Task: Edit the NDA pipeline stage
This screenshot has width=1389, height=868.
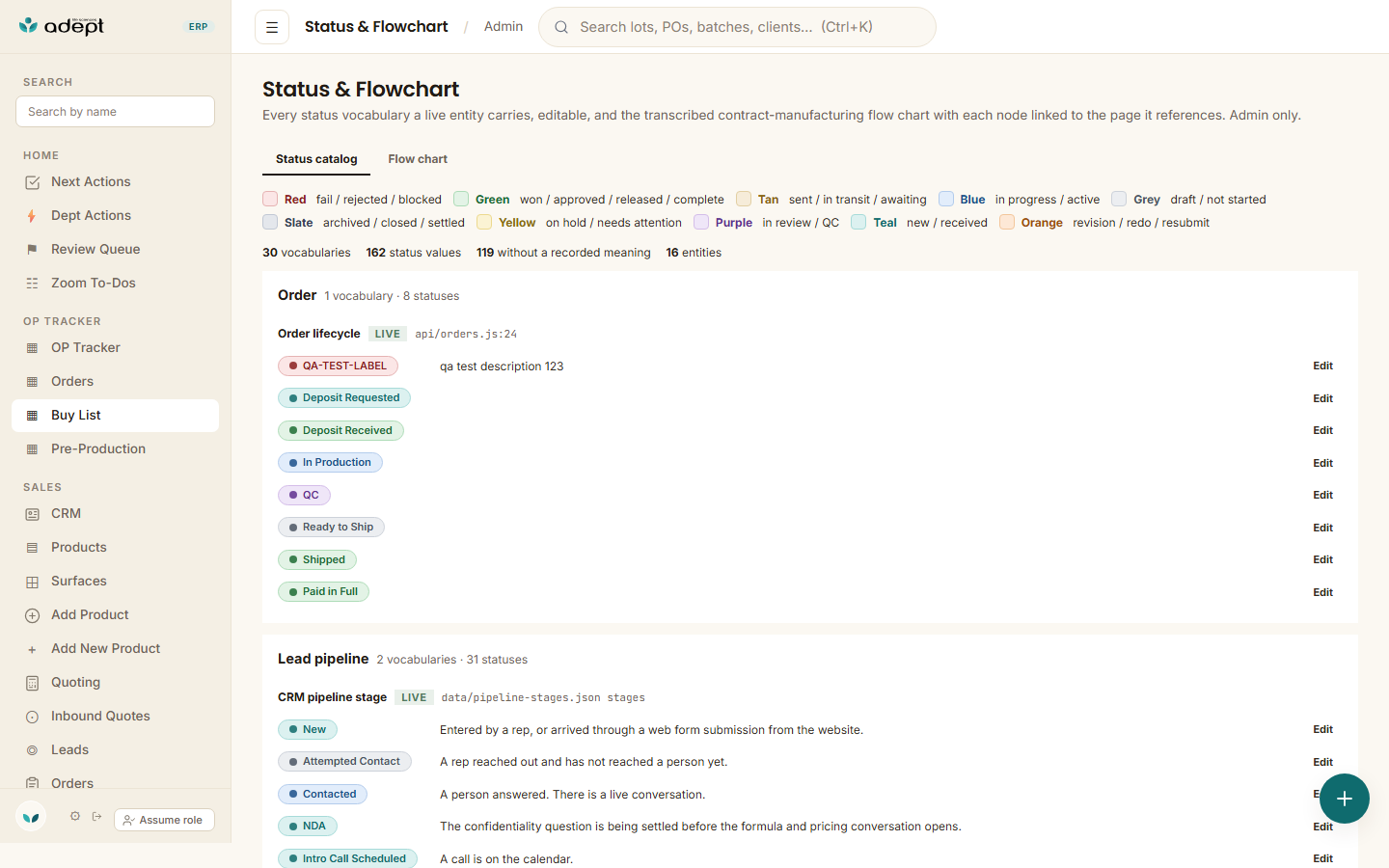Action: [x=1322, y=827]
